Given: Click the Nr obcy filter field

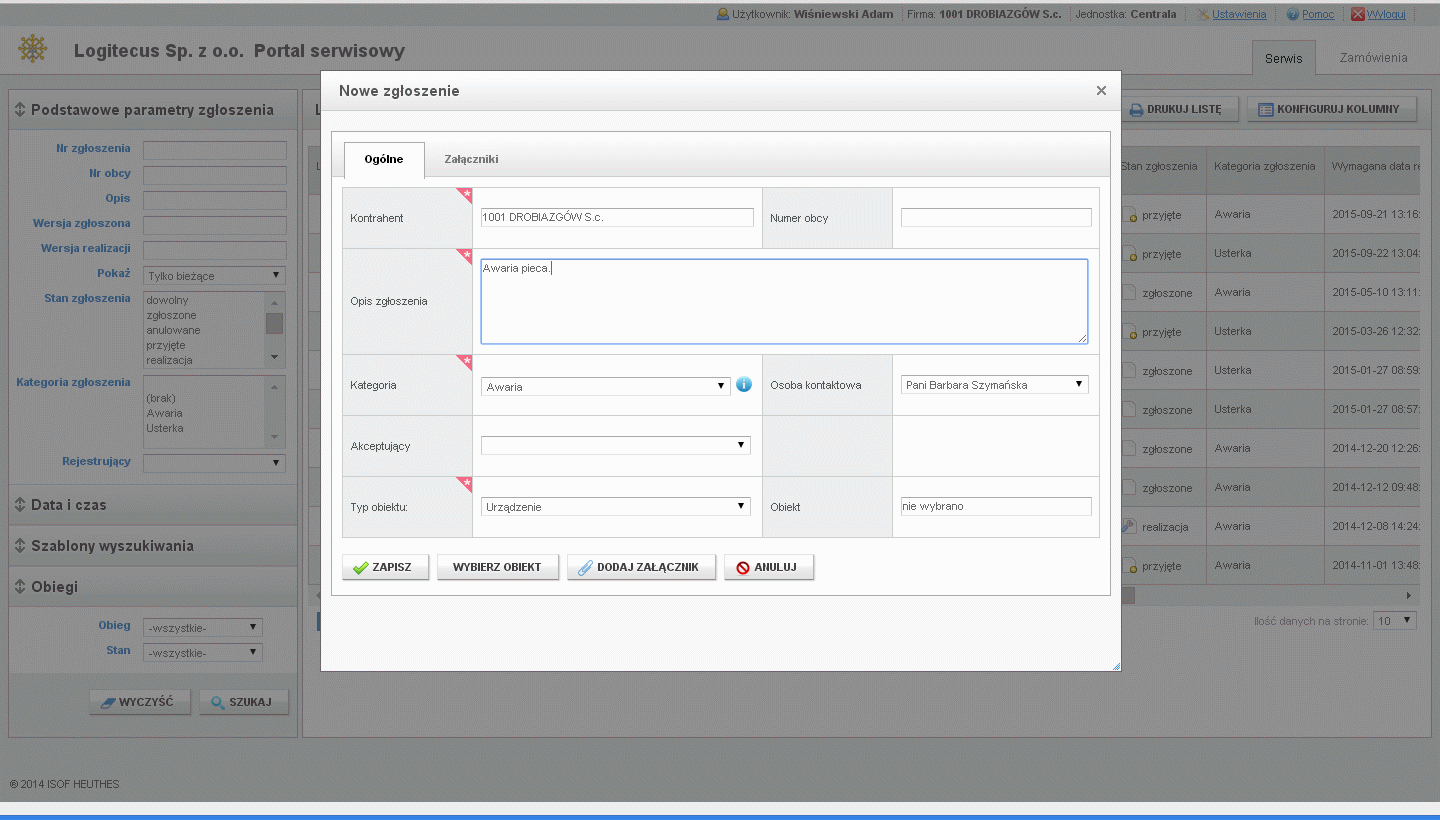Looking at the screenshot, I should 214,175.
